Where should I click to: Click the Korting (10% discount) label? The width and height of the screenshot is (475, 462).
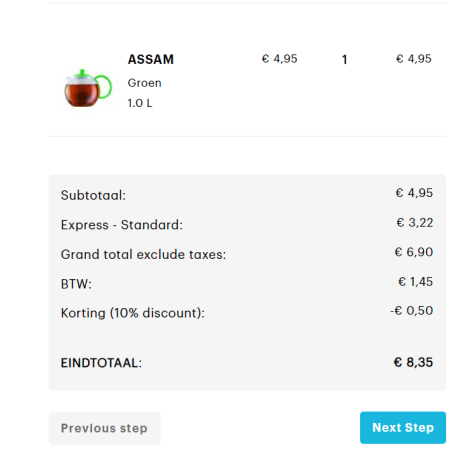[x=133, y=313]
